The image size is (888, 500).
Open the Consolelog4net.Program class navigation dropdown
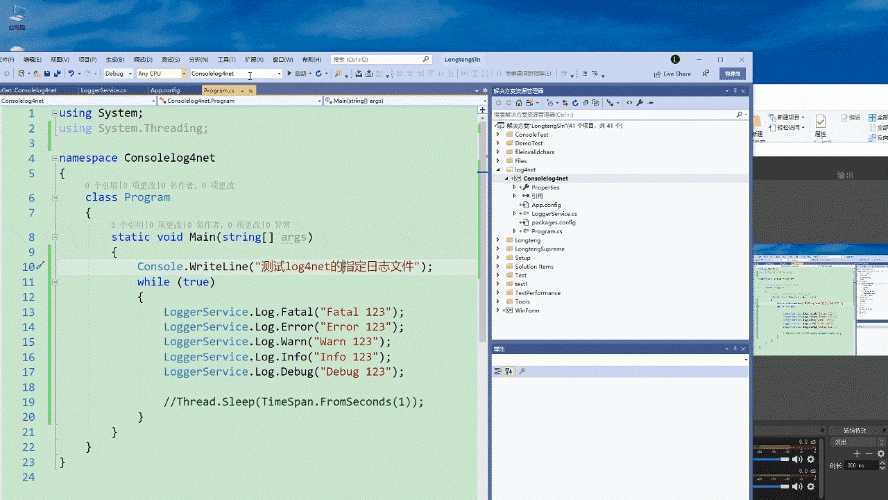240,101
